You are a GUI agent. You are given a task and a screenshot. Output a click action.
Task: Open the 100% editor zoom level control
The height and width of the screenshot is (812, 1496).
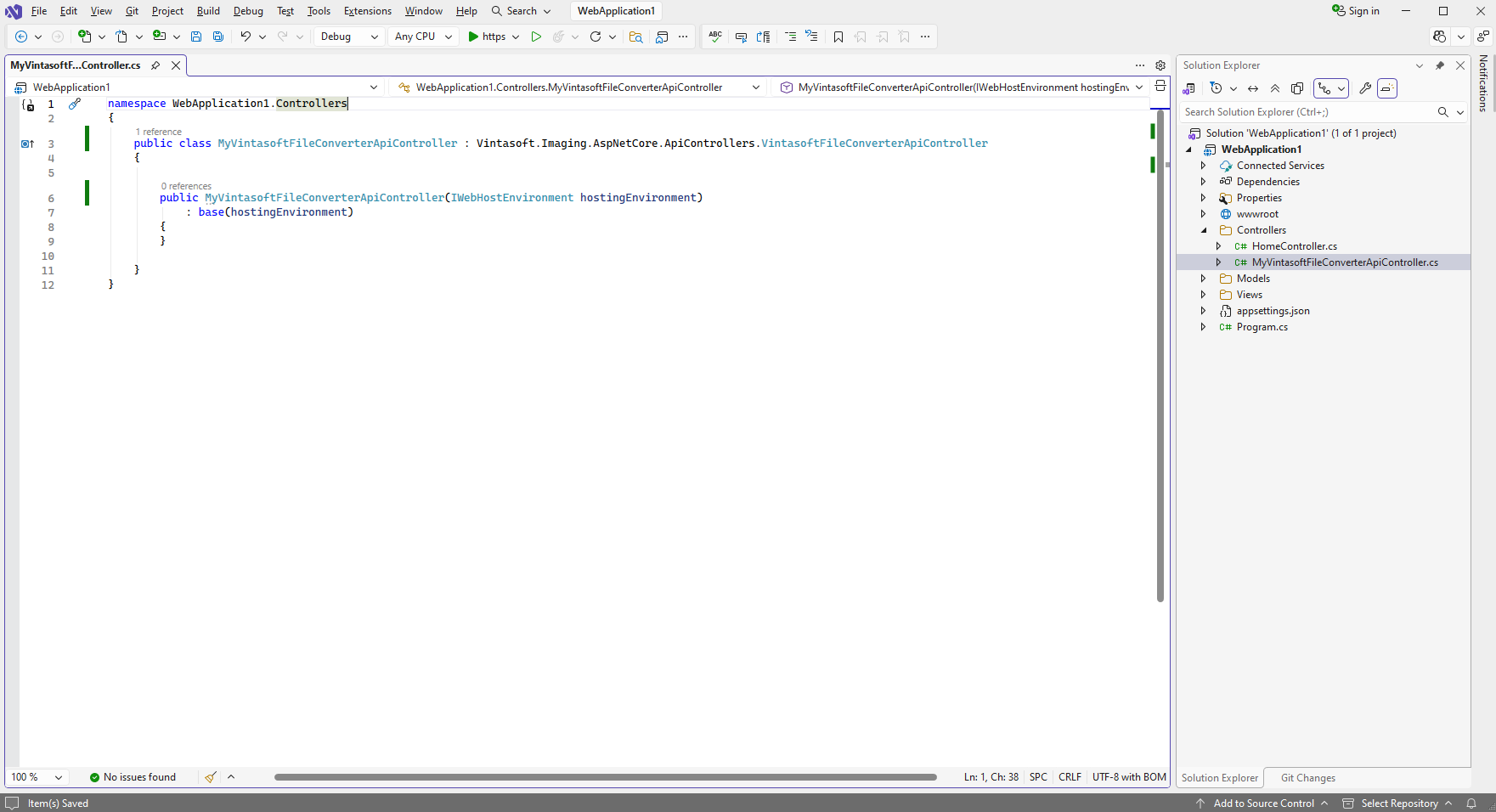37,776
